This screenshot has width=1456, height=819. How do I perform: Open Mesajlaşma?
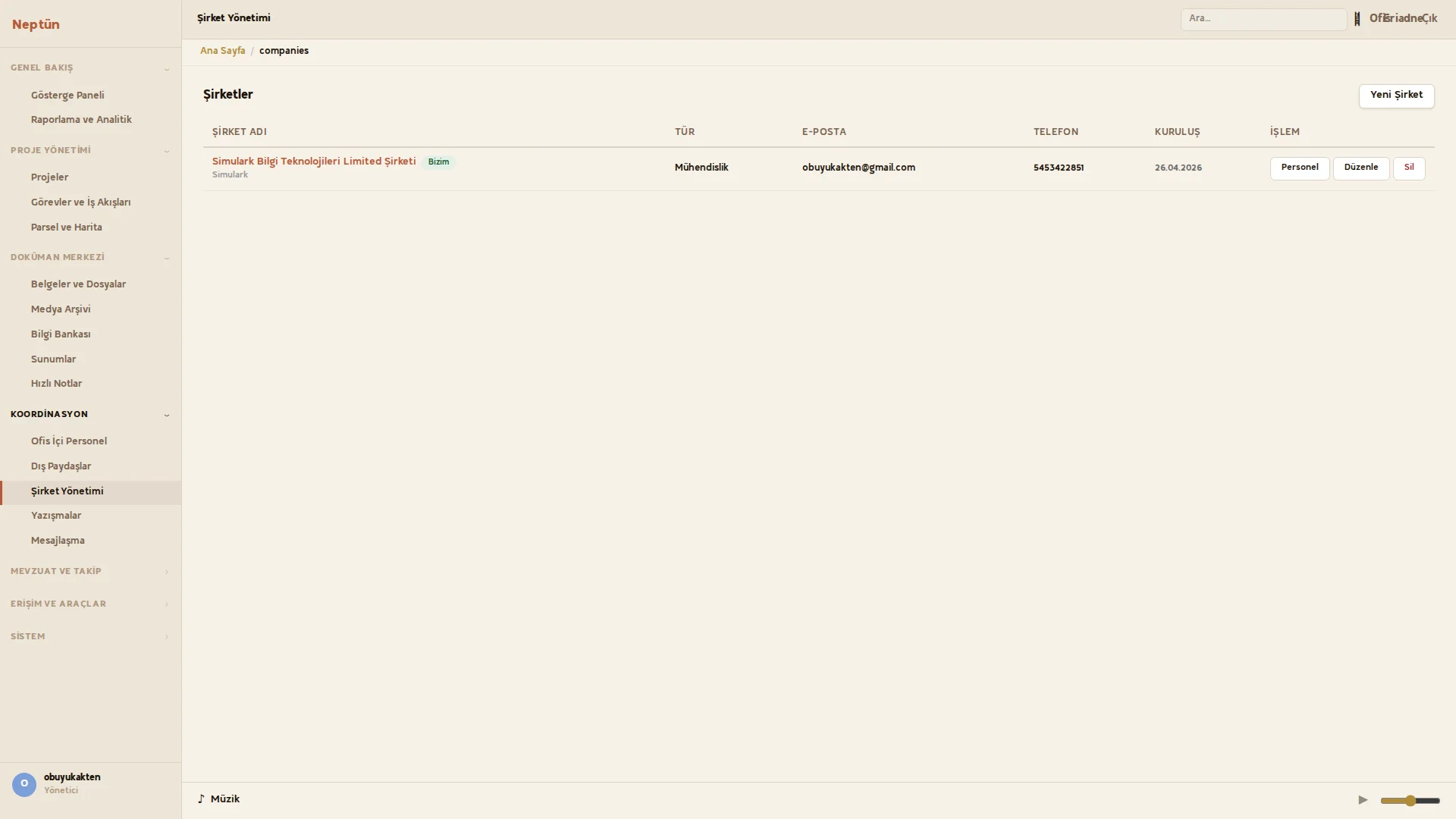tap(90, 541)
